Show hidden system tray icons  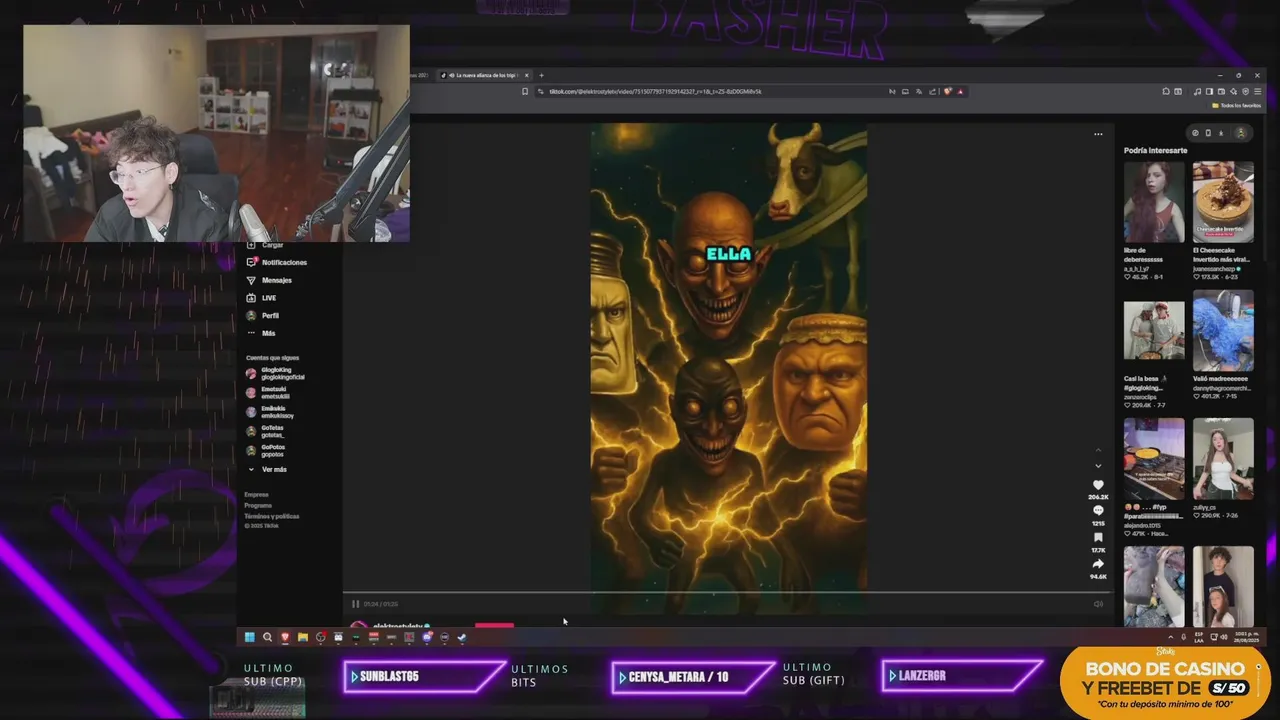(1171, 637)
